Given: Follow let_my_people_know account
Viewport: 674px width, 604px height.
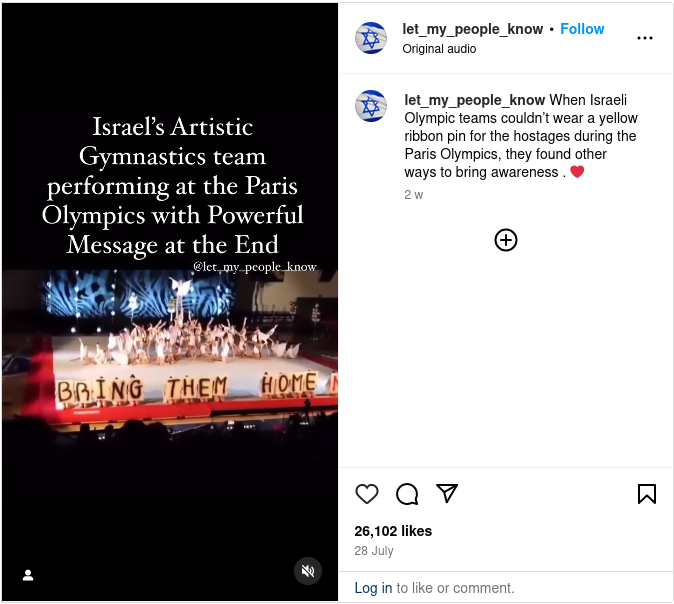Looking at the screenshot, I should (582, 29).
